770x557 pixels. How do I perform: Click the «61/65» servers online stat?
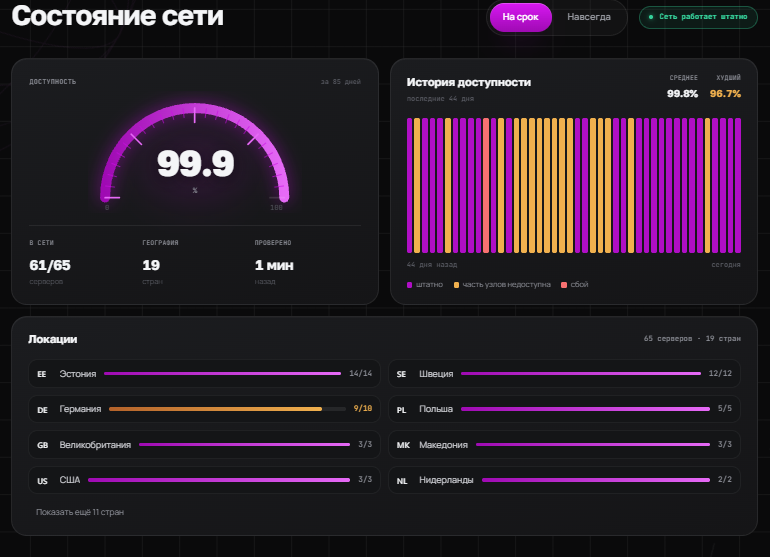pyautogui.click(x=50, y=266)
